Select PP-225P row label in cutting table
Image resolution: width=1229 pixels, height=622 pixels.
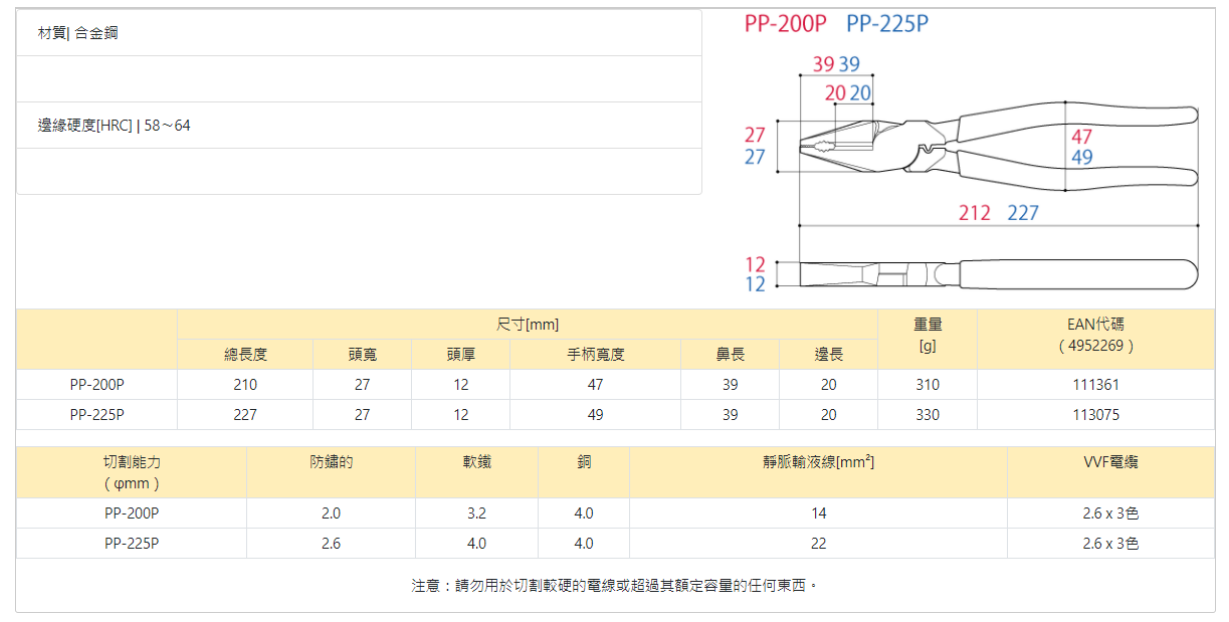131,543
